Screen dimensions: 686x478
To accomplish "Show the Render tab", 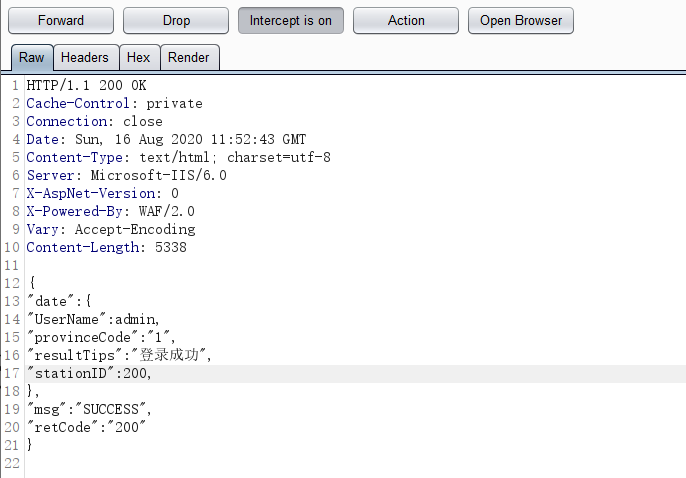I will tap(189, 58).
